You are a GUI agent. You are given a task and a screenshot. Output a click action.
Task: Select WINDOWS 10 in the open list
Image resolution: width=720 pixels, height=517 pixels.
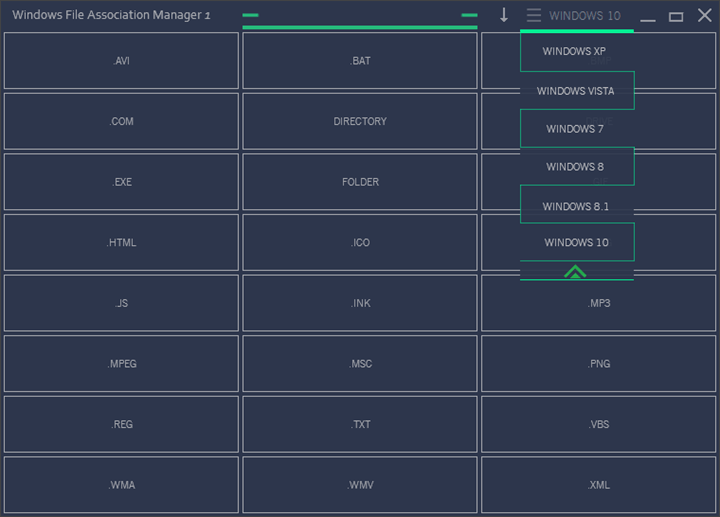[x=577, y=242]
